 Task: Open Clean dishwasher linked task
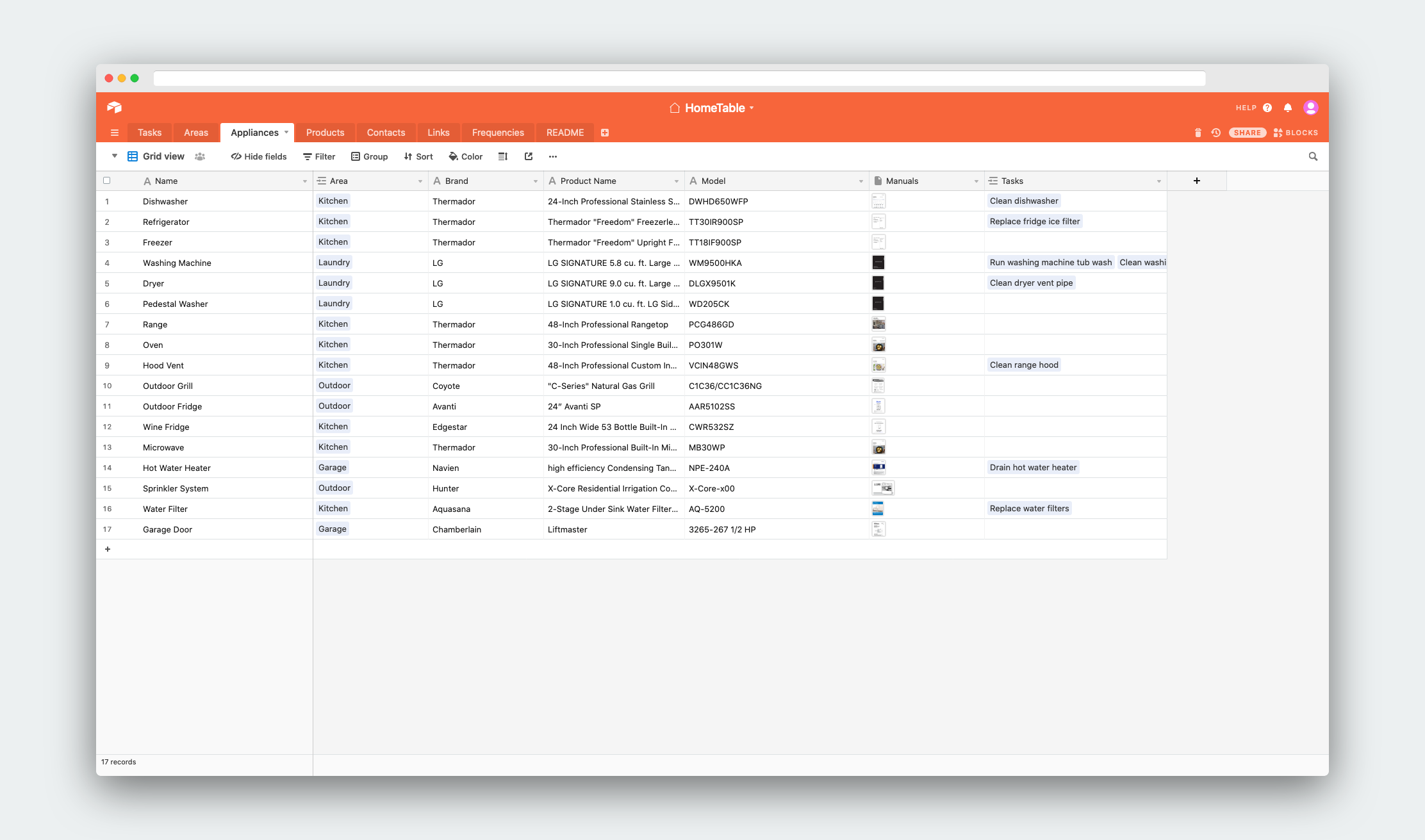(1024, 201)
